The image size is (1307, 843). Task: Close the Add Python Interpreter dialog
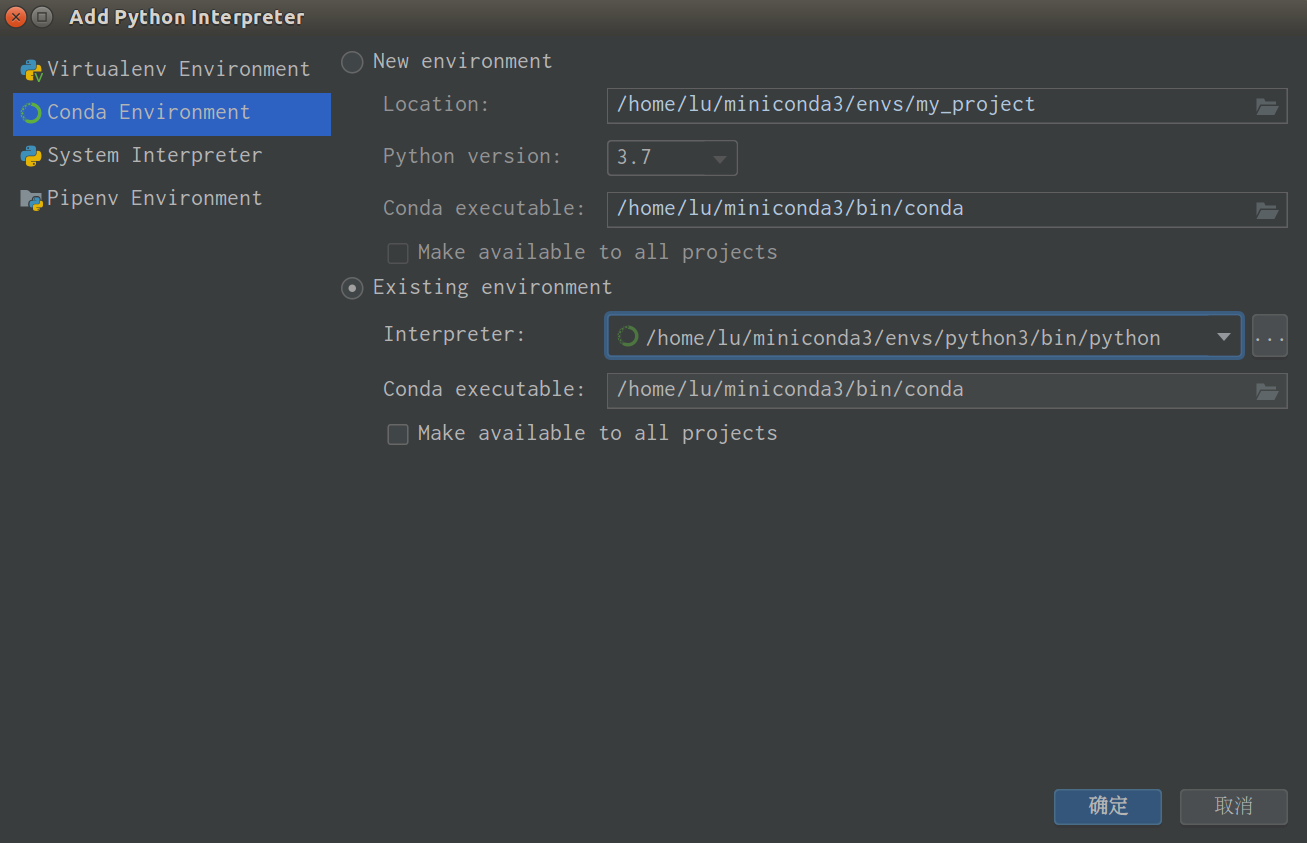tap(16, 17)
